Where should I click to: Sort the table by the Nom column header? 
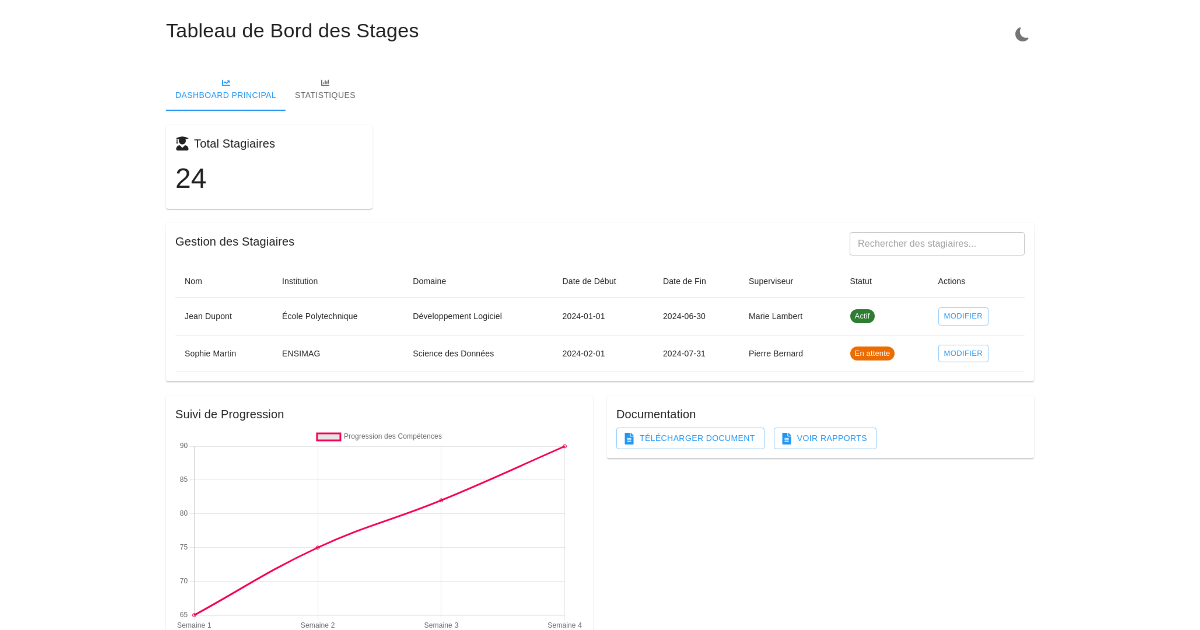193,281
